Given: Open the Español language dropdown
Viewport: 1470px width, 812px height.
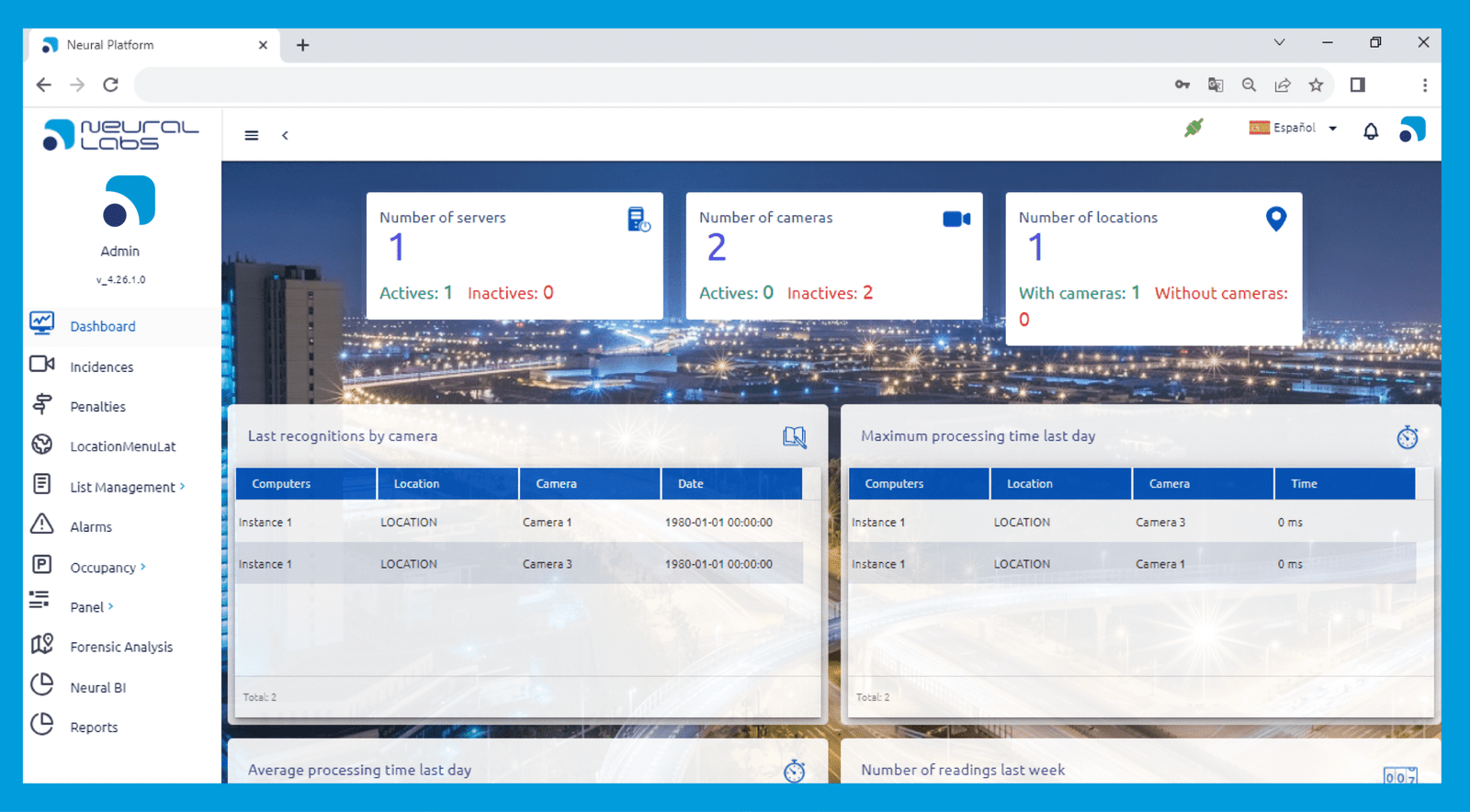Looking at the screenshot, I should [1293, 128].
